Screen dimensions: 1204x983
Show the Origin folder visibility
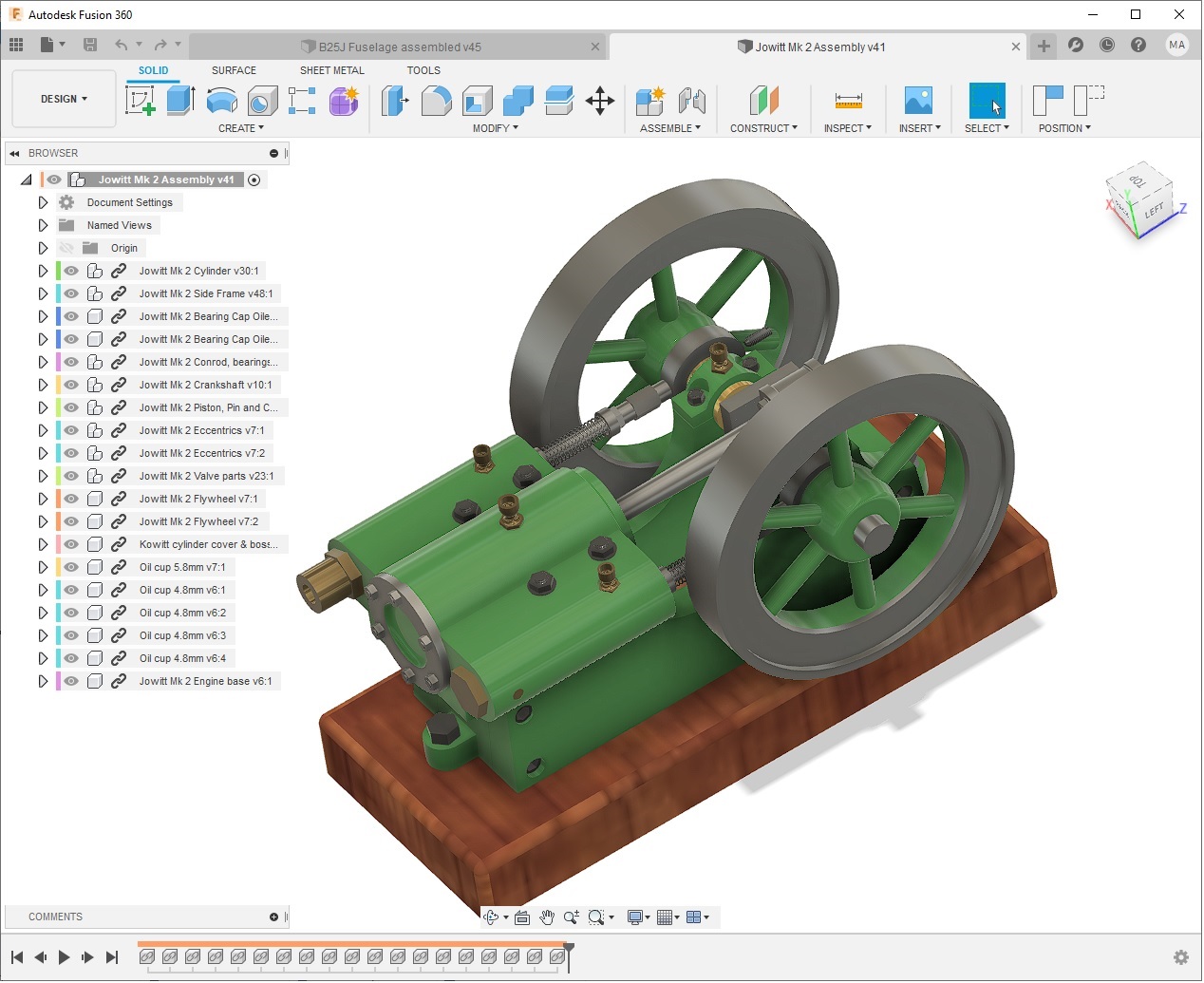[x=66, y=248]
